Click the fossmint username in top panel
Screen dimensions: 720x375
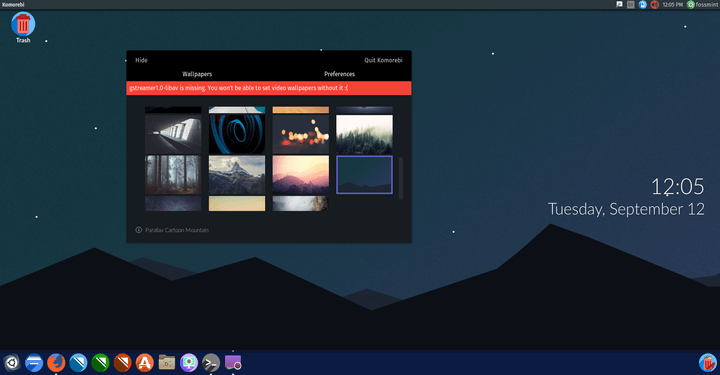[707, 5]
